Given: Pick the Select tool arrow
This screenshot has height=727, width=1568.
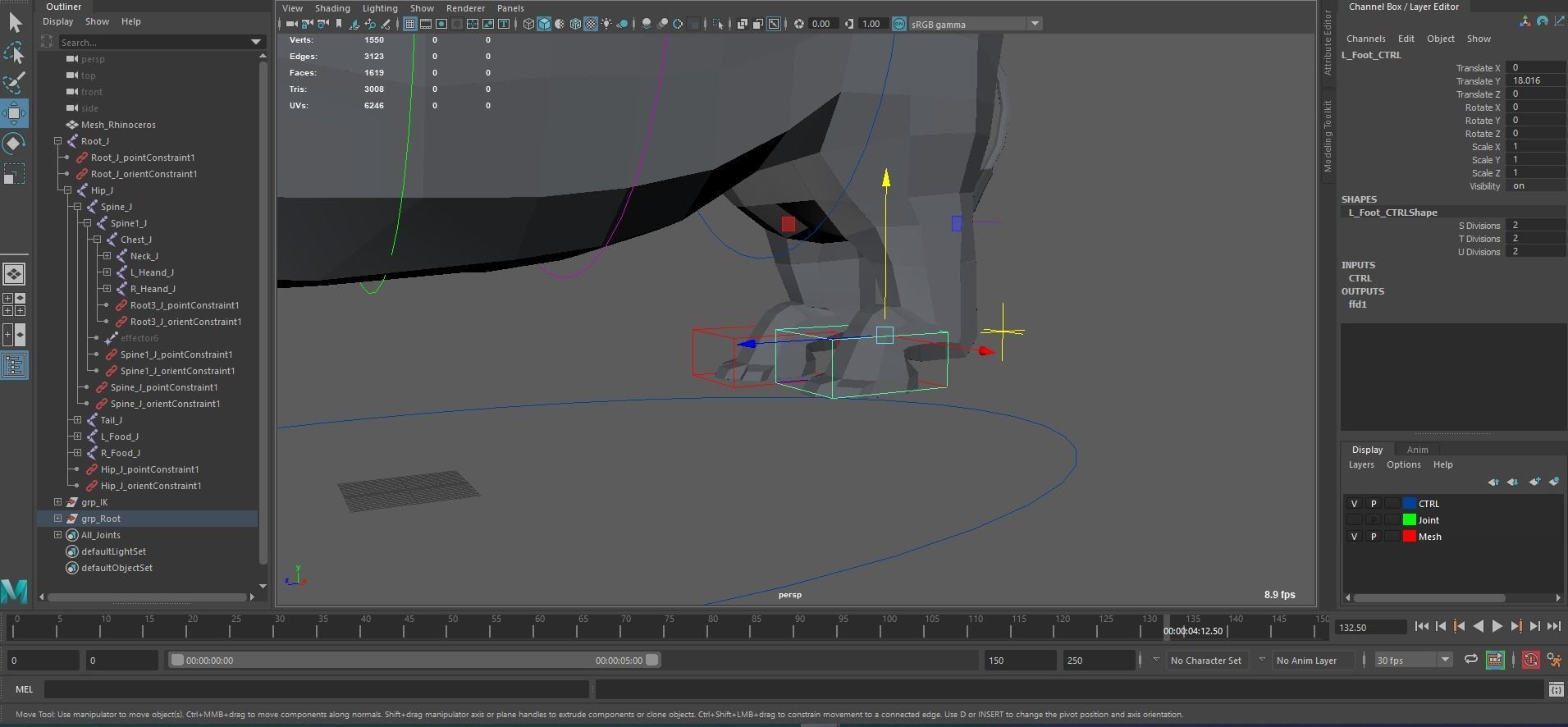Looking at the screenshot, I should (15, 22).
